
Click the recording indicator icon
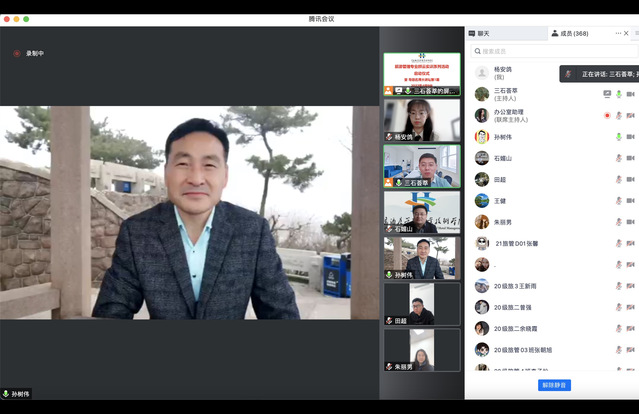(x=16, y=53)
